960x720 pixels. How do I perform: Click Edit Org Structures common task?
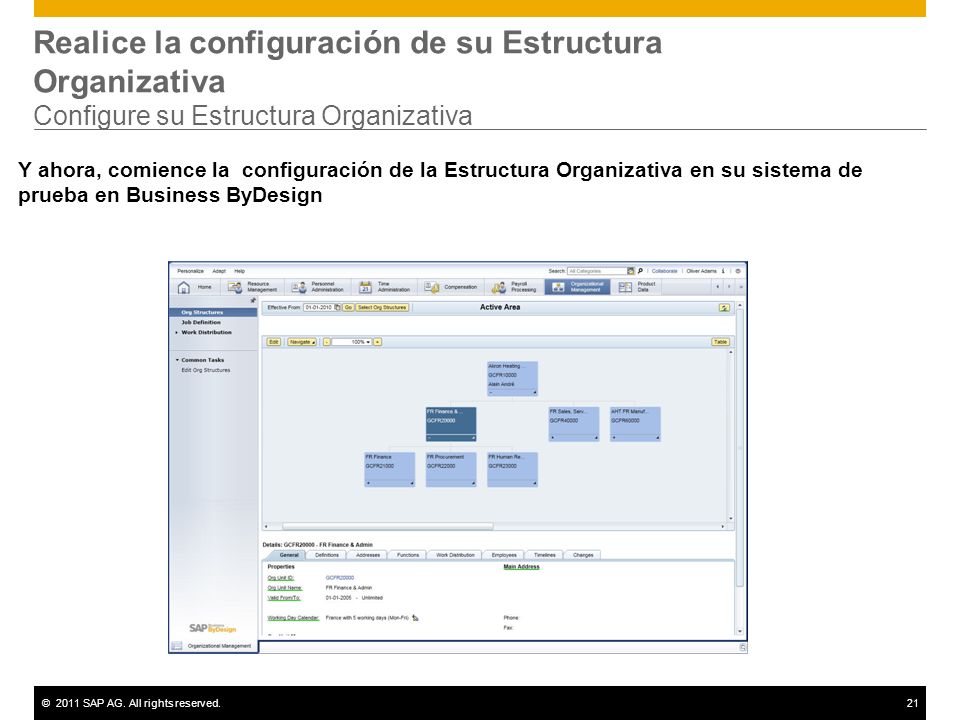206,370
